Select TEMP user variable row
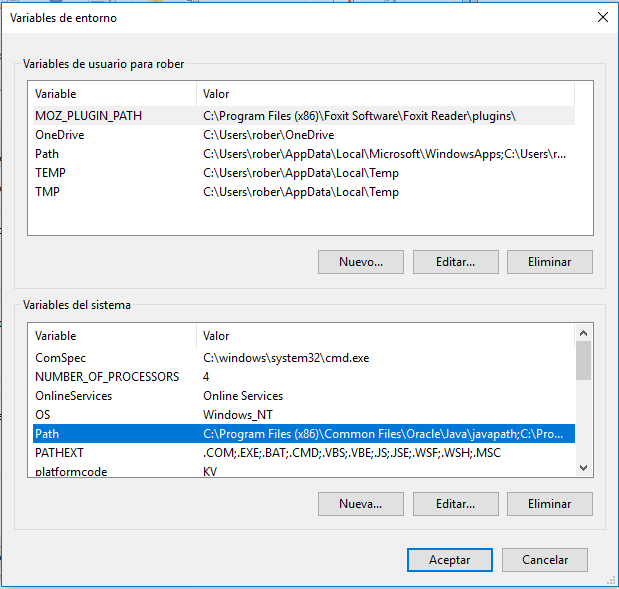619x589 pixels. pos(304,173)
